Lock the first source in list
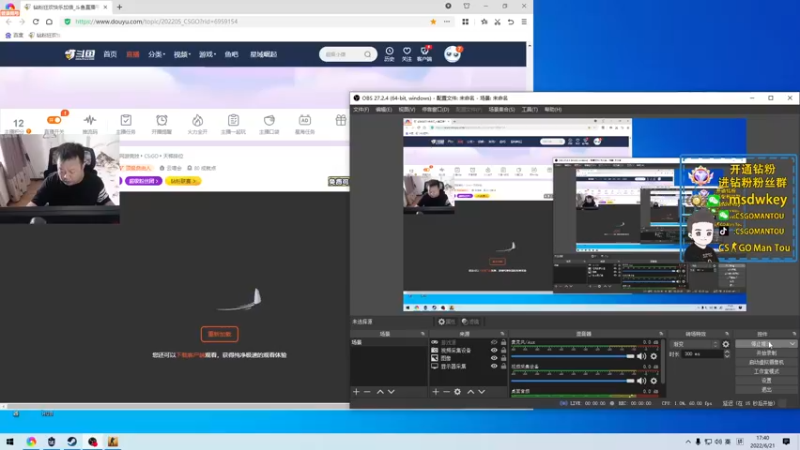The height and width of the screenshot is (450, 800). coord(504,342)
